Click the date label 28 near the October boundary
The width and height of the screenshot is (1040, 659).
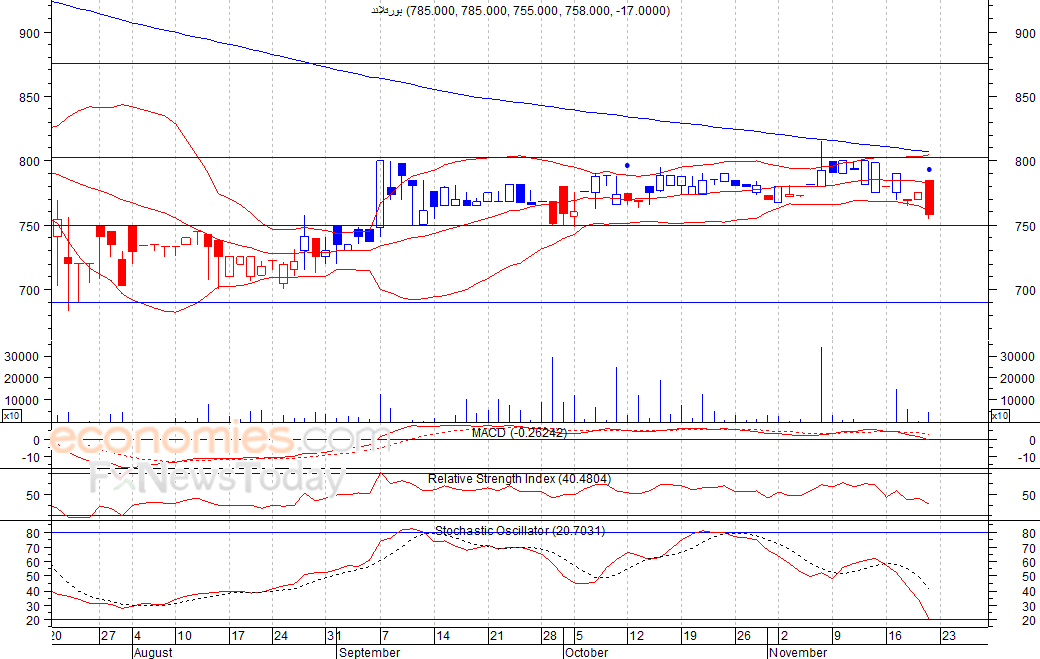(x=550, y=636)
